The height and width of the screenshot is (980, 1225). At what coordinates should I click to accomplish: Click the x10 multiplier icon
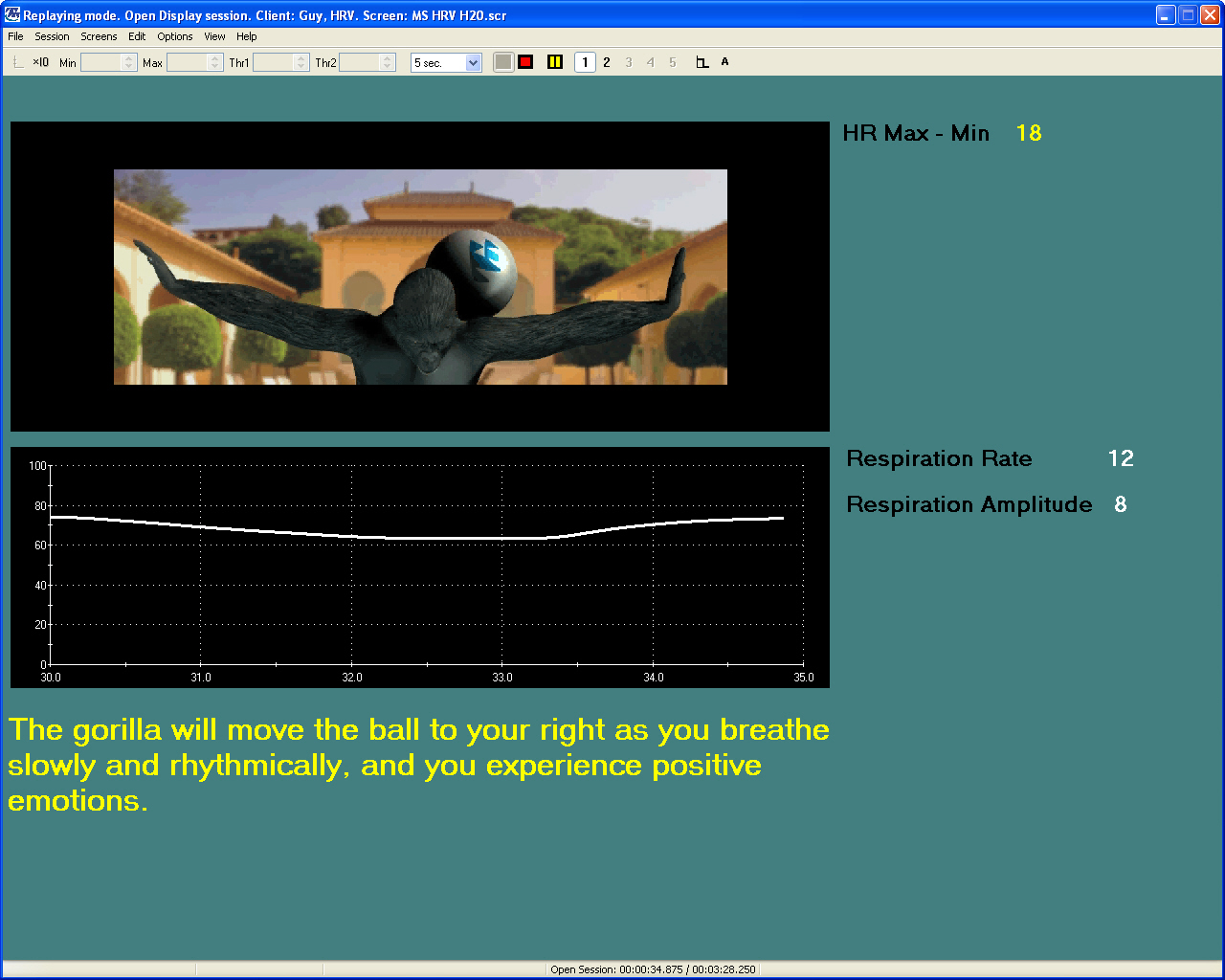pos(40,62)
